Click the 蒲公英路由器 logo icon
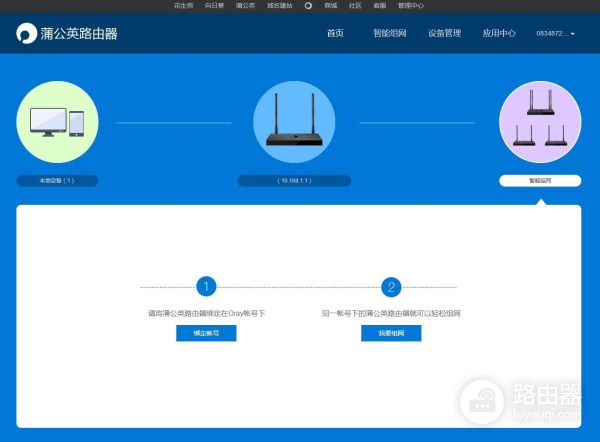 [x=26, y=33]
